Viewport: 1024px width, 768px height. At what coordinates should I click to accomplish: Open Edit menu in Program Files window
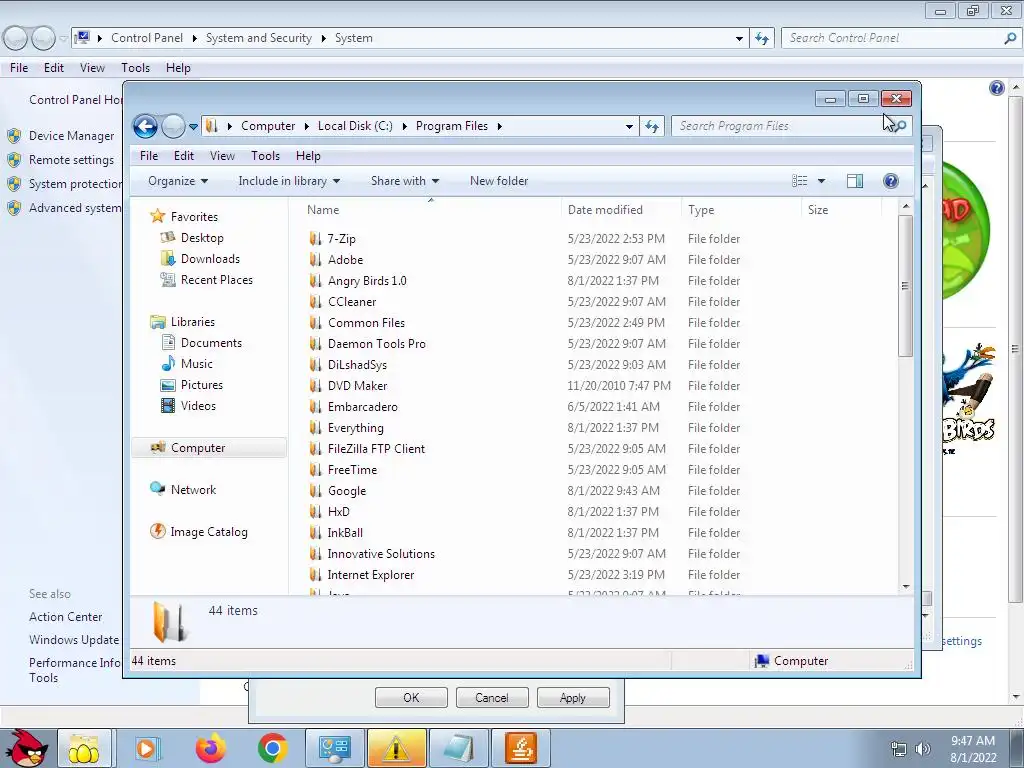click(x=184, y=155)
